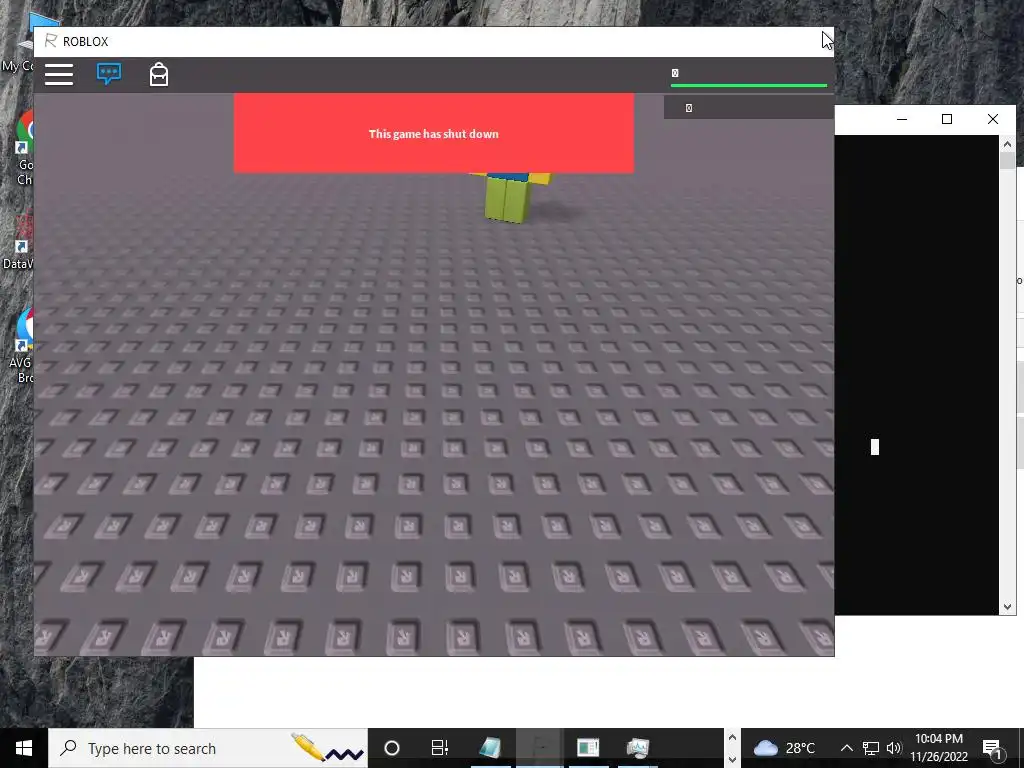
Task: Open the Roblox backpack inventory
Action: tap(159, 74)
